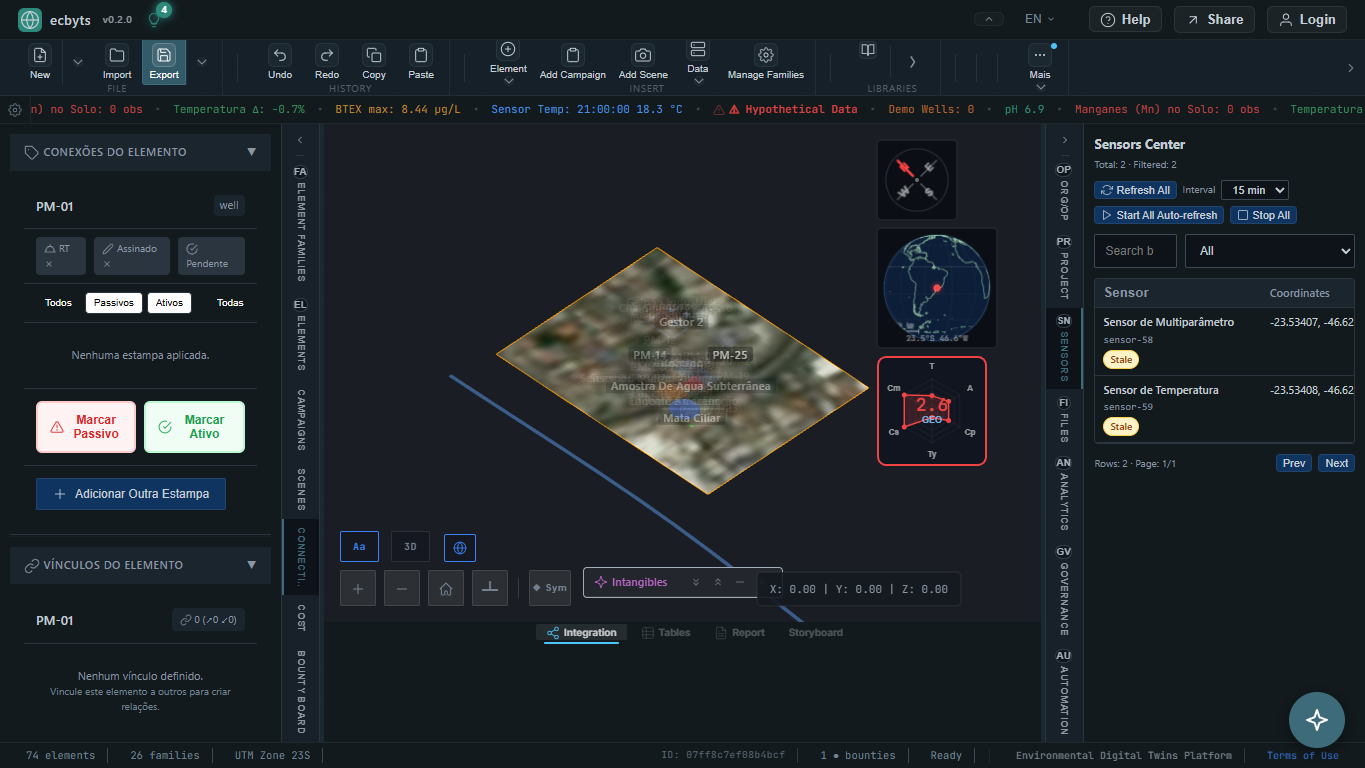Image resolution: width=1365 pixels, height=768 pixels.
Task: Click the Redo icon
Action: pos(326,56)
